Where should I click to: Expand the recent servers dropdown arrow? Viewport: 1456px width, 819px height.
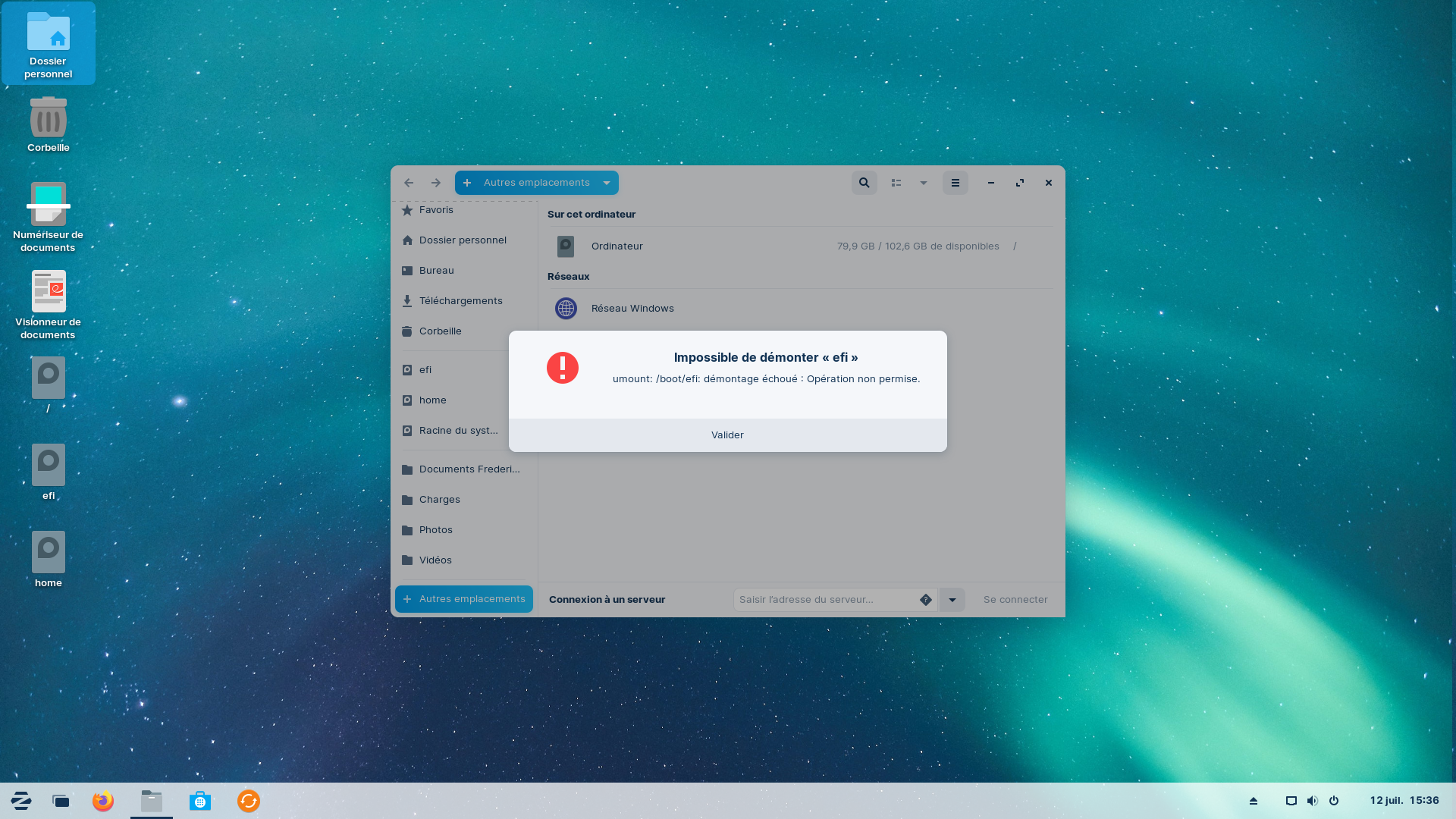pos(952,600)
